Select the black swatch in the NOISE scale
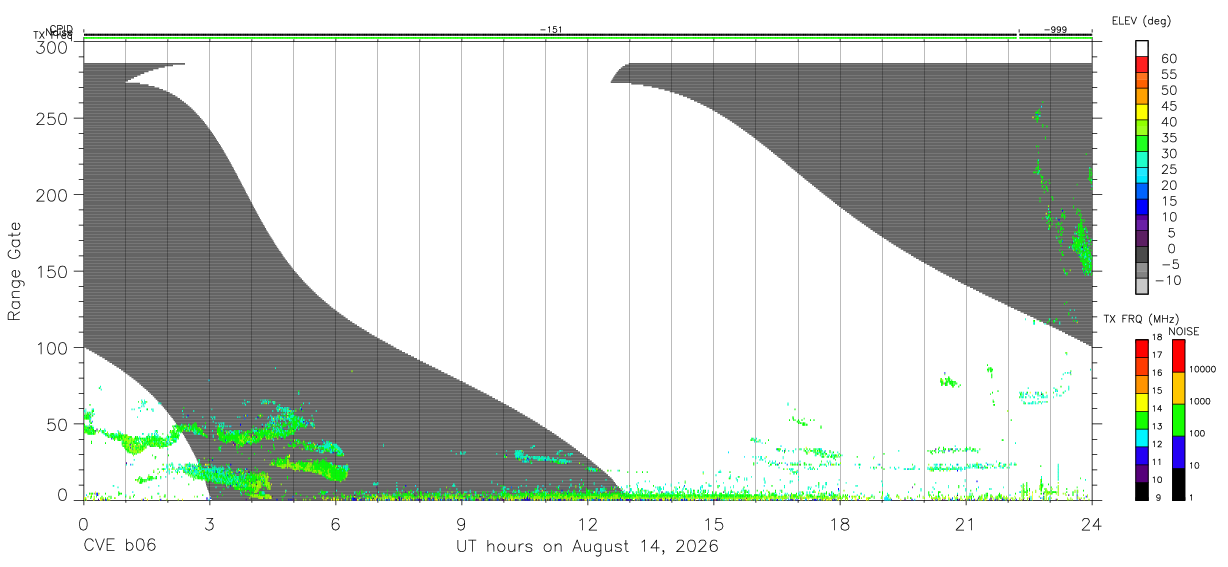1228x567 pixels. click(1178, 484)
